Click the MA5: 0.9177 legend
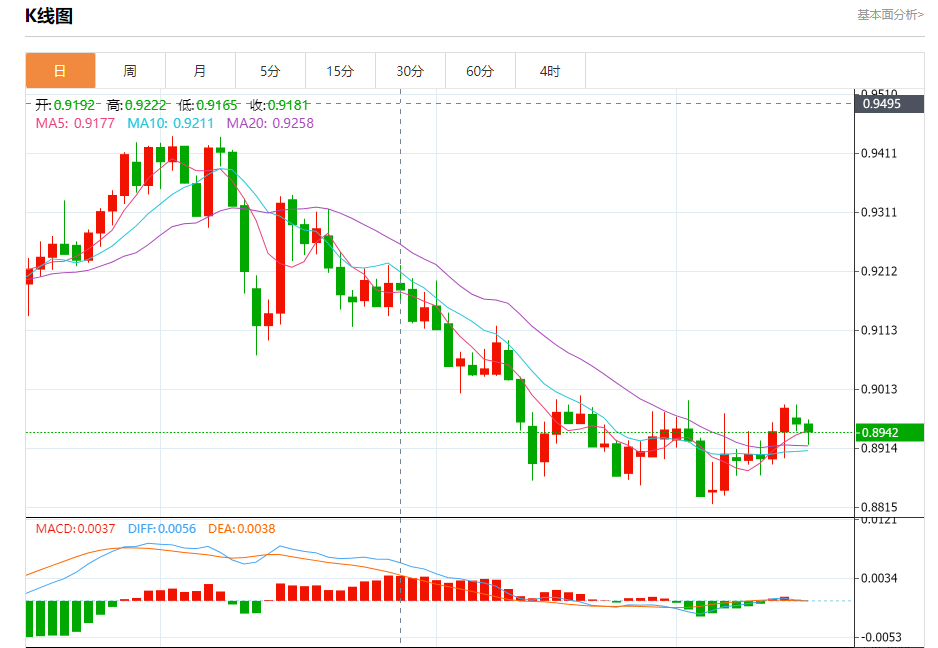This screenshot has width=938, height=648. tap(75, 123)
